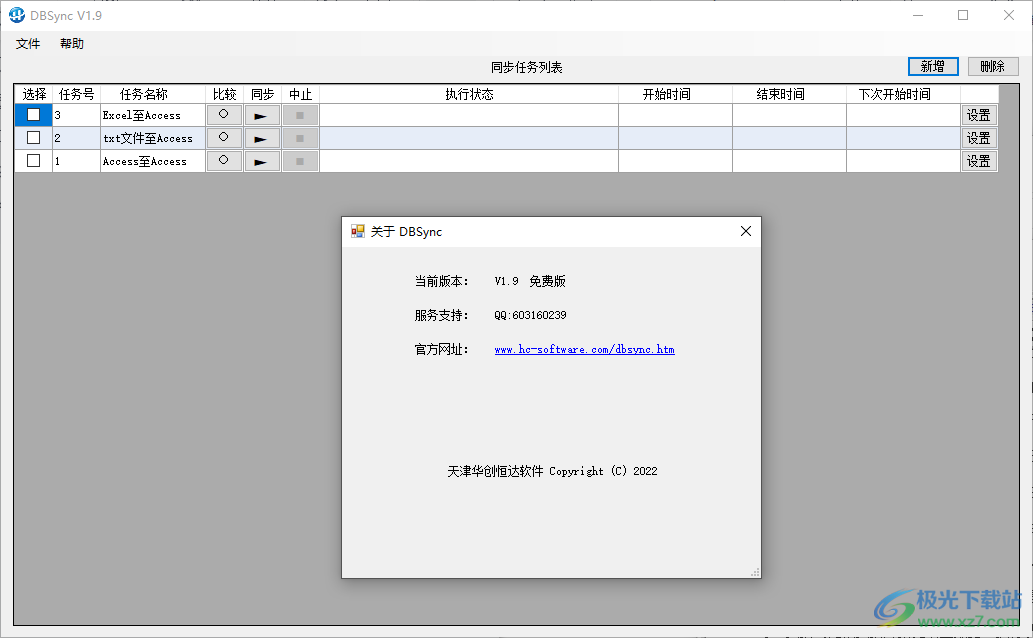Click stop square for Excel至Access task
This screenshot has width=1033, height=638.
[300, 115]
